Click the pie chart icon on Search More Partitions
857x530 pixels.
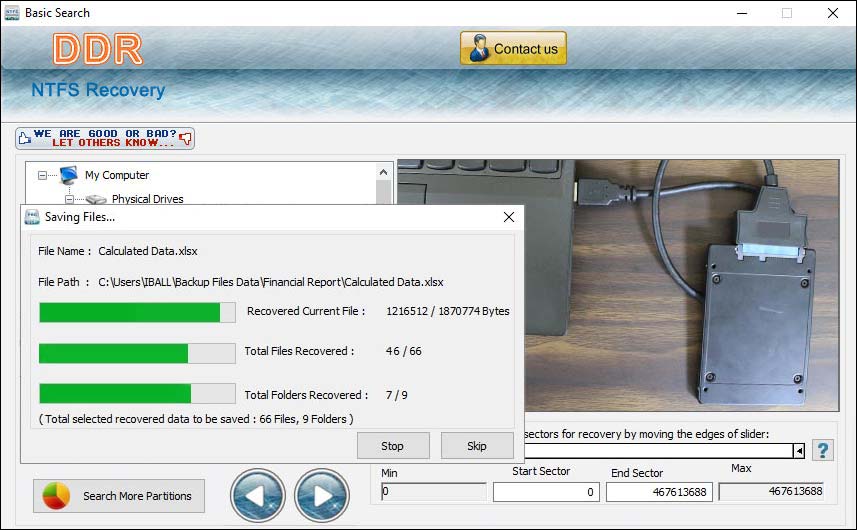pyautogui.click(x=56, y=496)
